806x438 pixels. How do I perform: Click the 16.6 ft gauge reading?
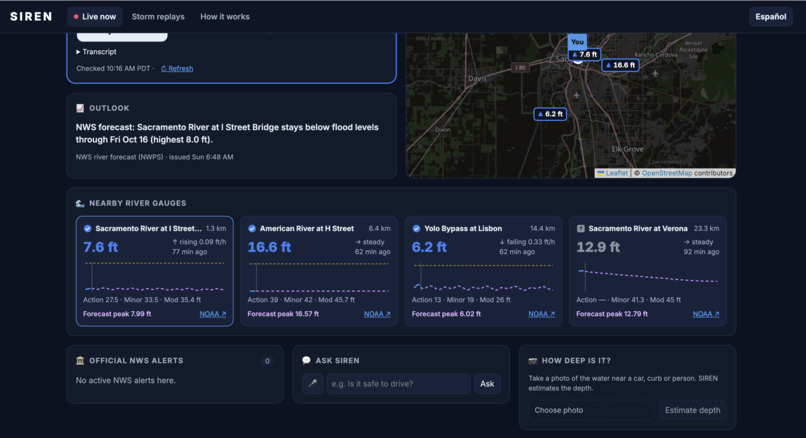(x=269, y=247)
